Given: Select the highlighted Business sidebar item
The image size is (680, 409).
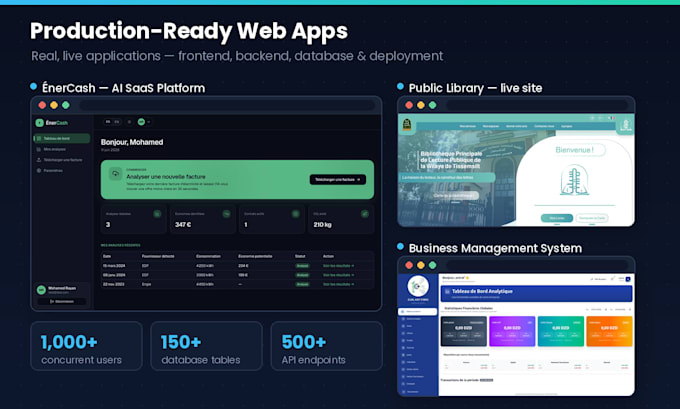Looking at the screenshot, I should (417, 311).
